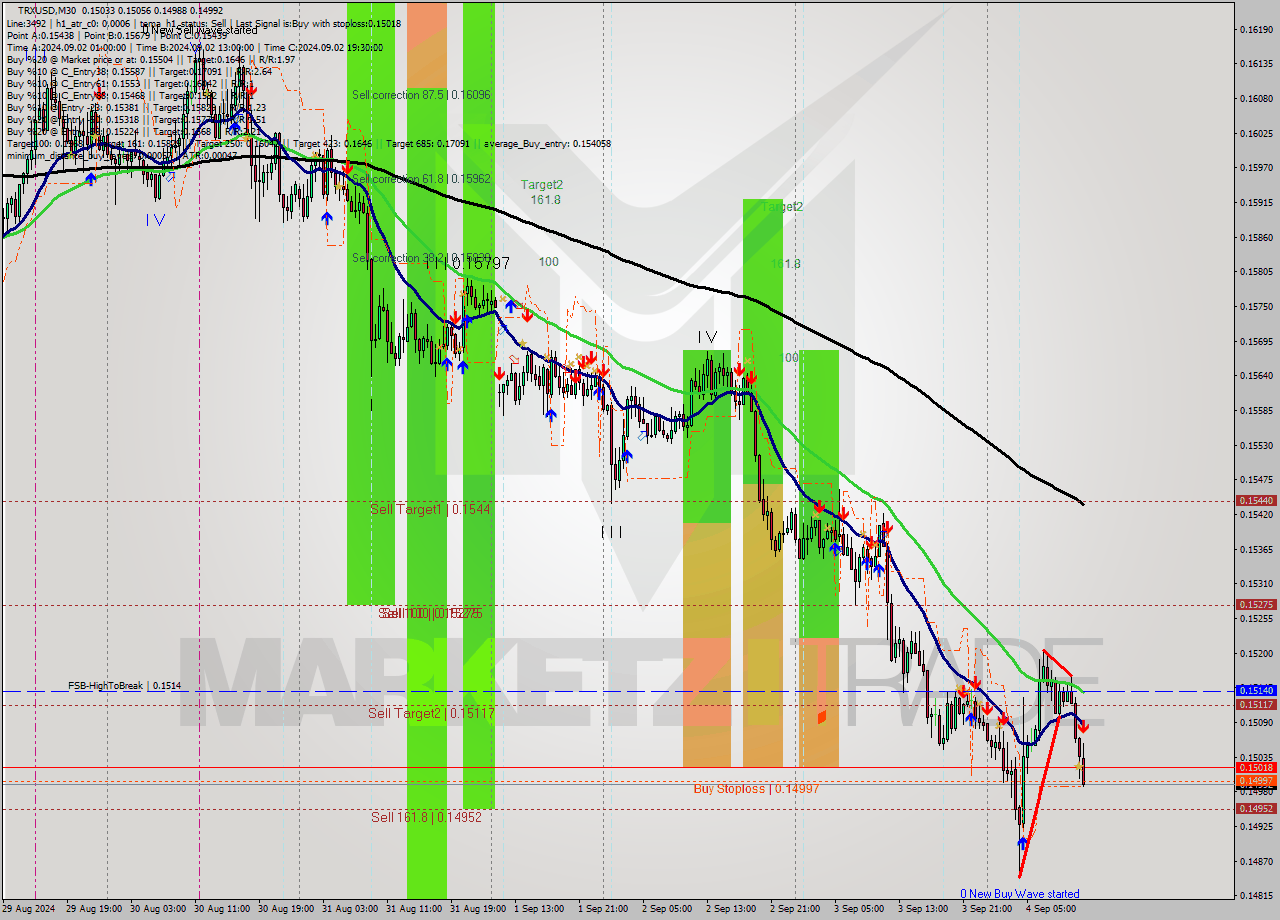Click the red sell arrow near the chart's highest peak

point(249,90)
